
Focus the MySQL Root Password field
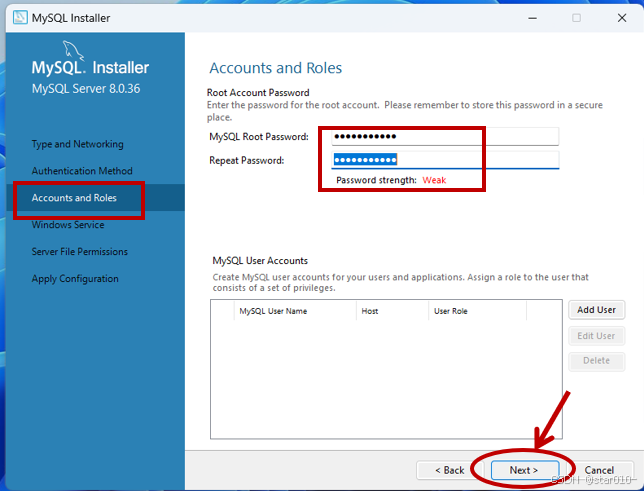(445, 136)
